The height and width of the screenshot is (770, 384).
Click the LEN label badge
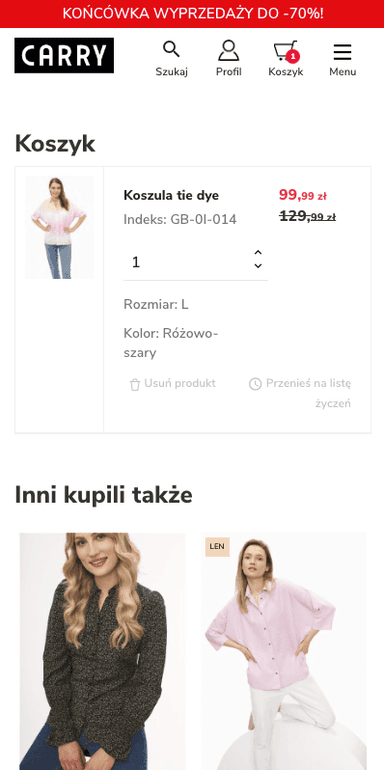click(x=217, y=547)
